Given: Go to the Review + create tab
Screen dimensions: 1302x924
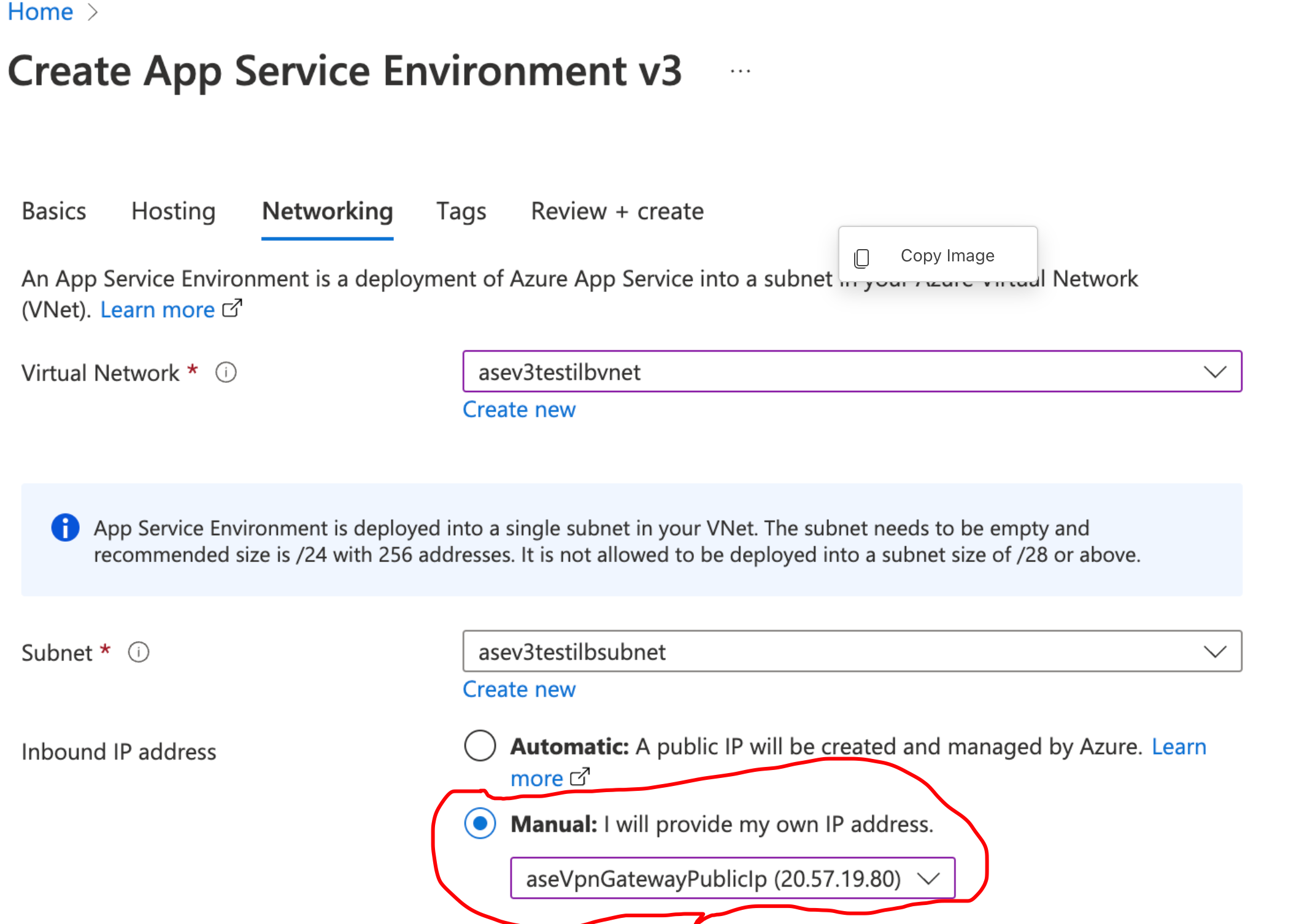Looking at the screenshot, I should tap(617, 211).
